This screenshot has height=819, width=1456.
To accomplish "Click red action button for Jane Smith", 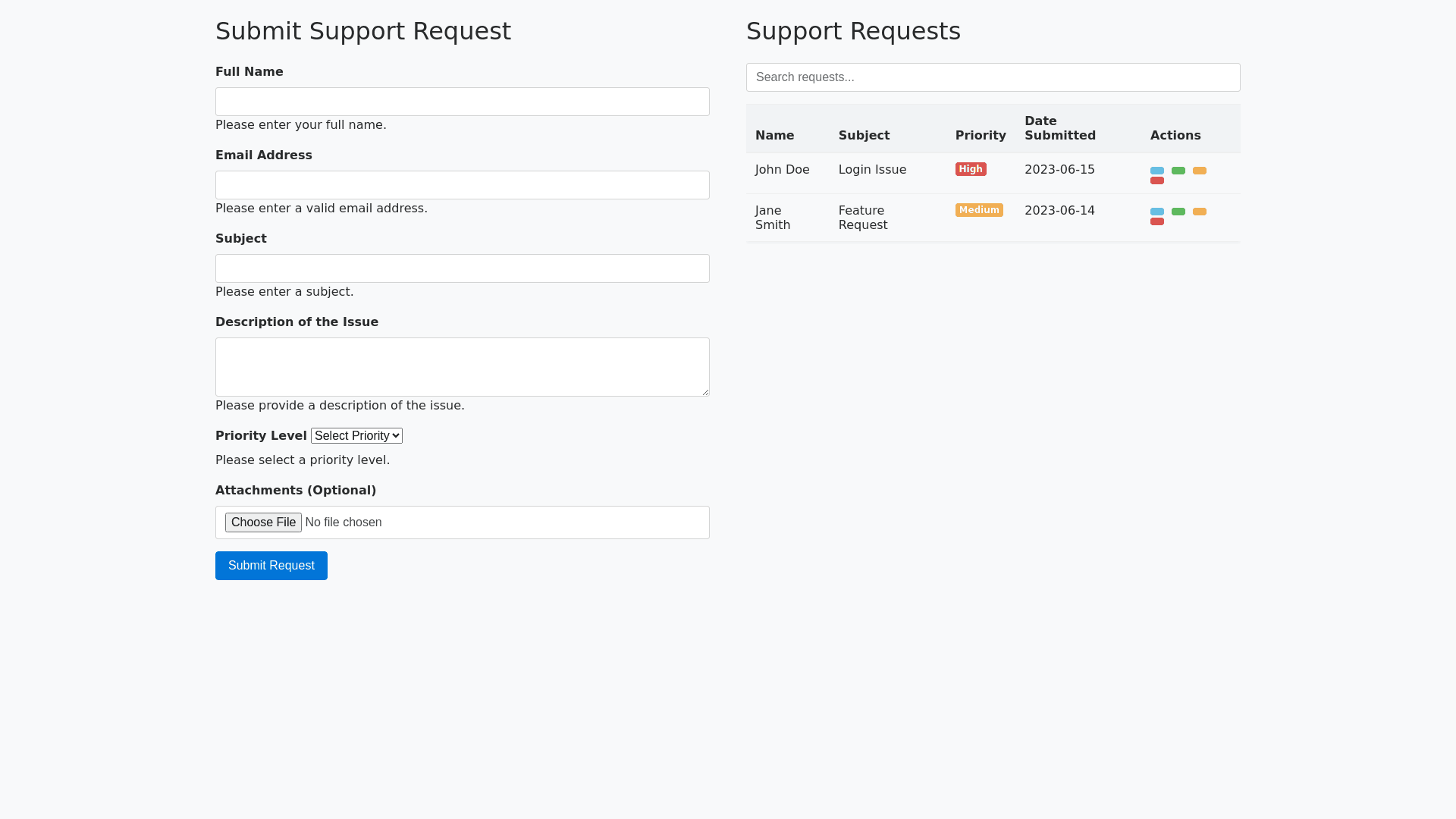I will (x=1156, y=221).
